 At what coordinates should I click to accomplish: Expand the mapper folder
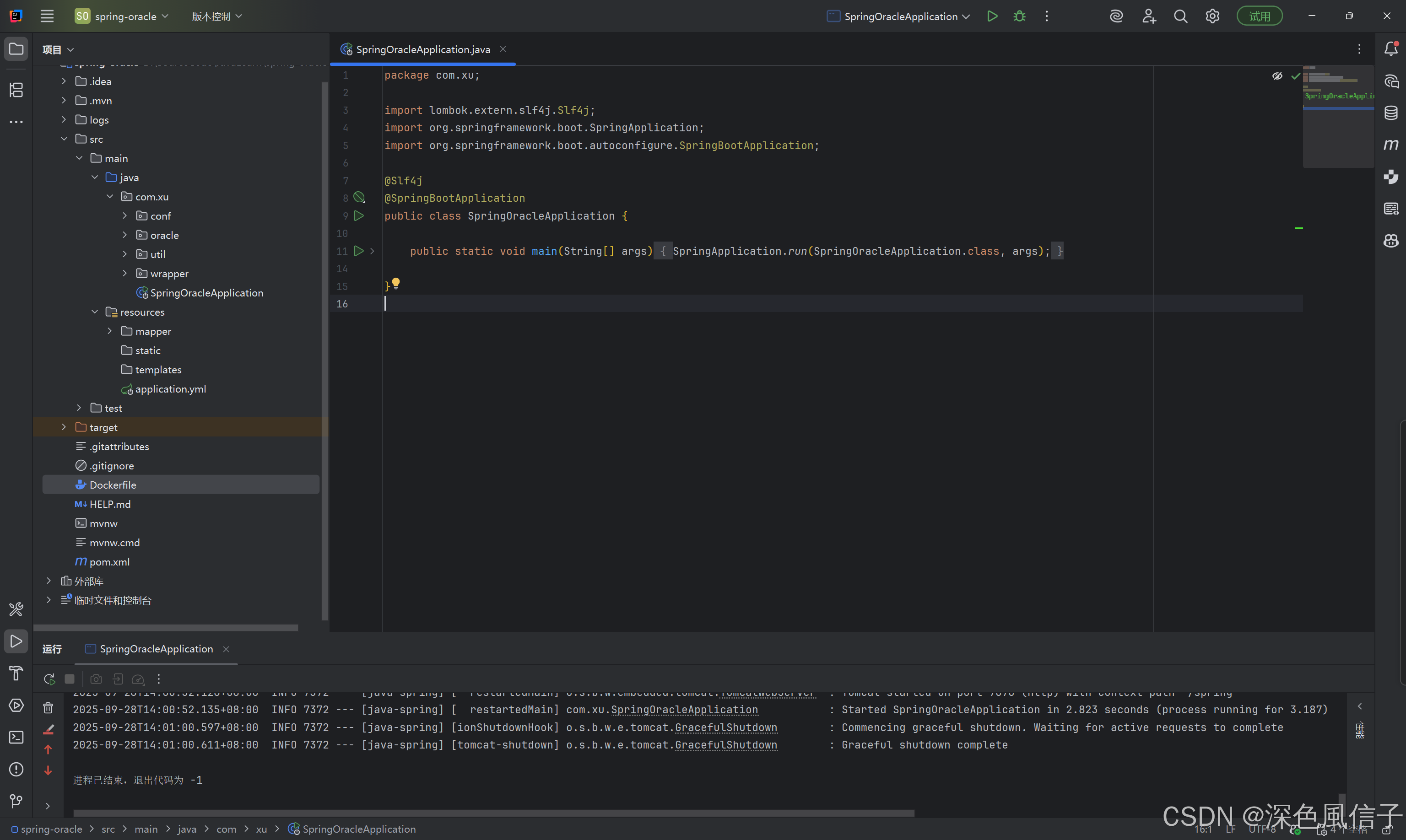tap(109, 331)
